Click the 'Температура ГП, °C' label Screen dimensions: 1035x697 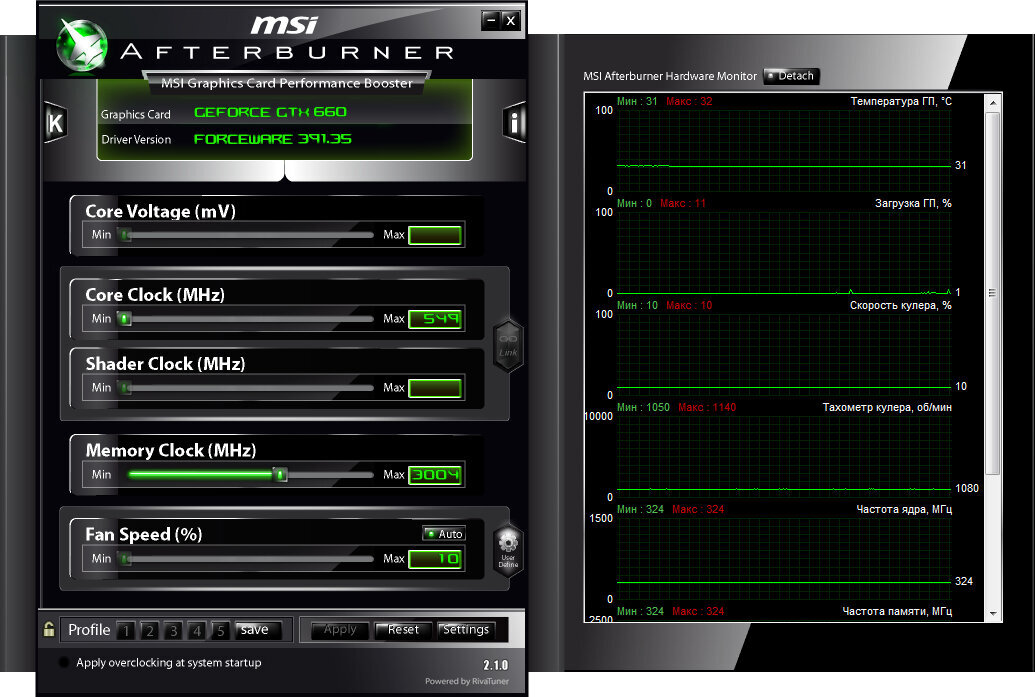[901, 101]
